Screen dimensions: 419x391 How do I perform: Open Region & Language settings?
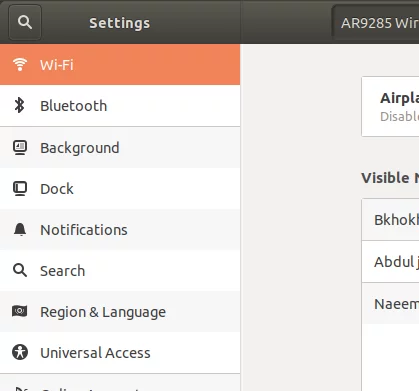[120, 312]
